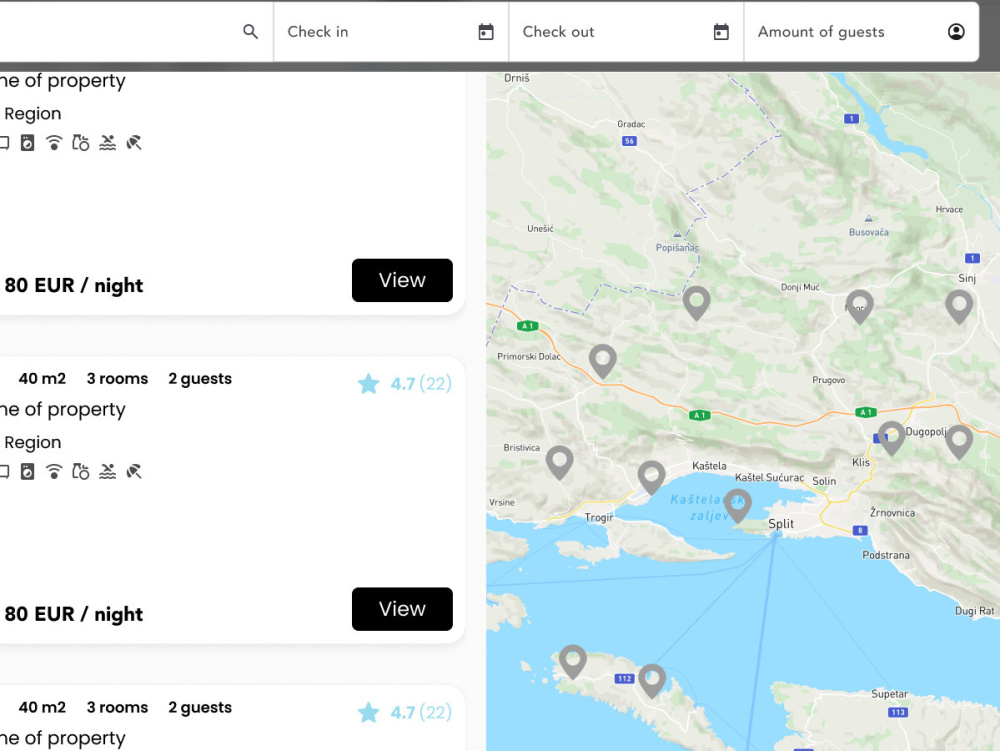Click the Busovača mountain label
Image resolution: width=1000 pixels, height=751 pixels.
[869, 232]
